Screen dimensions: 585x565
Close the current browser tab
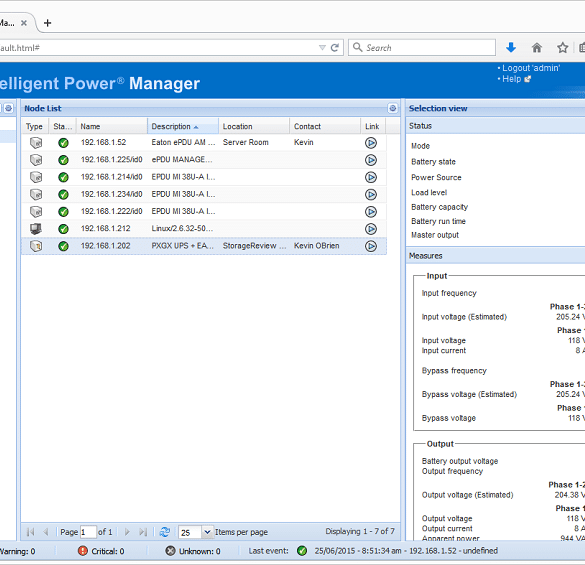24,23
